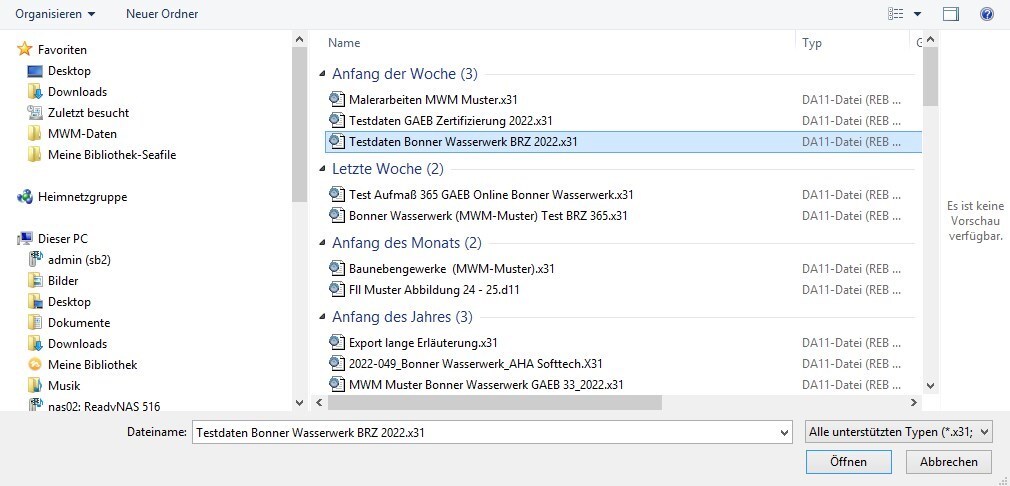Image resolution: width=1010 pixels, height=486 pixels.
Task: Select the Dokumente folder icon
Action: (x=35, y=322)
